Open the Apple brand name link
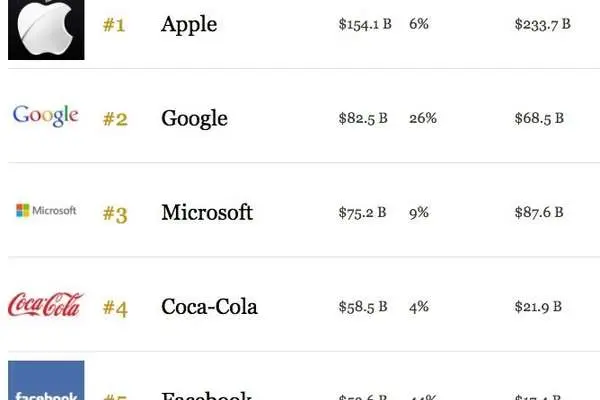 tap(189, 25)
